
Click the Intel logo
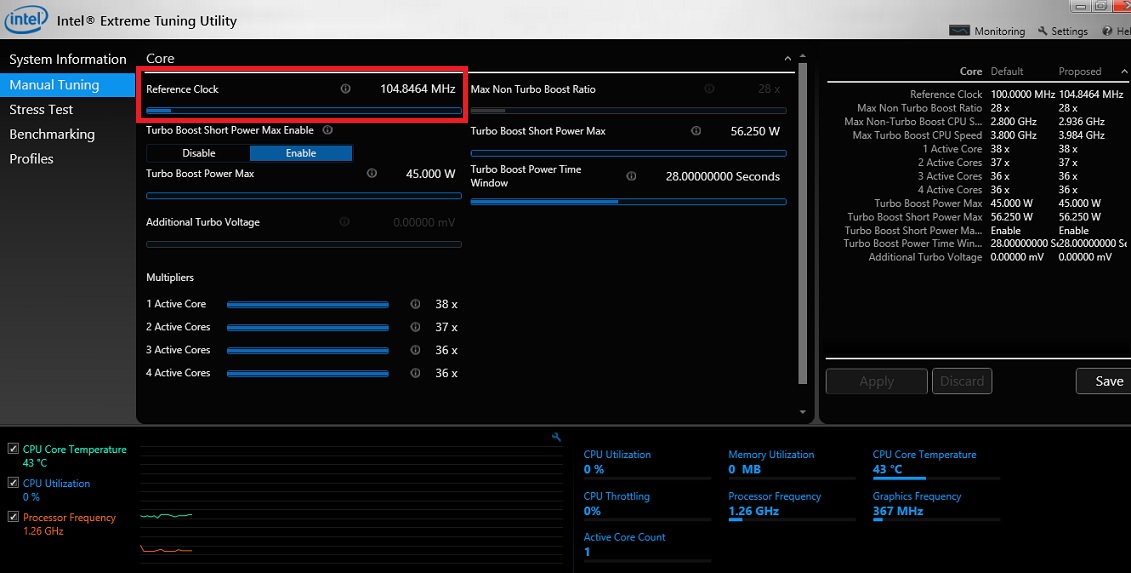point(26,20)
